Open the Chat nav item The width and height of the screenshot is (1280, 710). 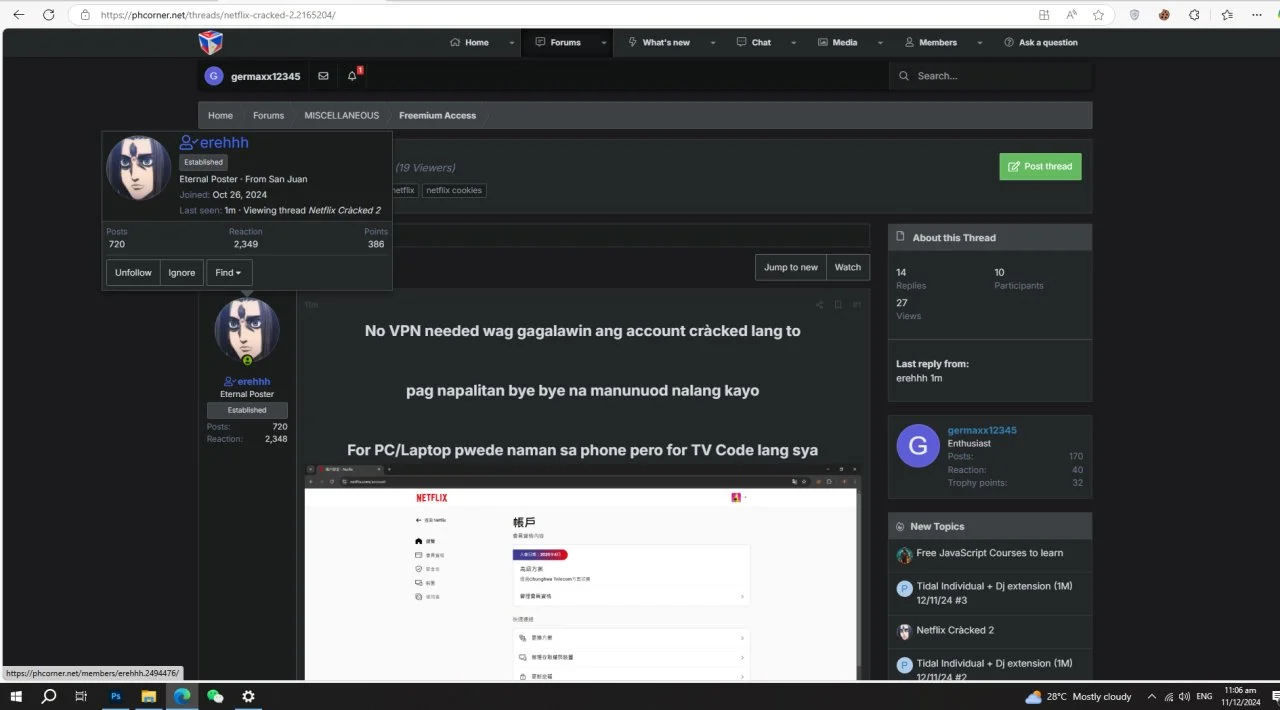pos(754,43)
